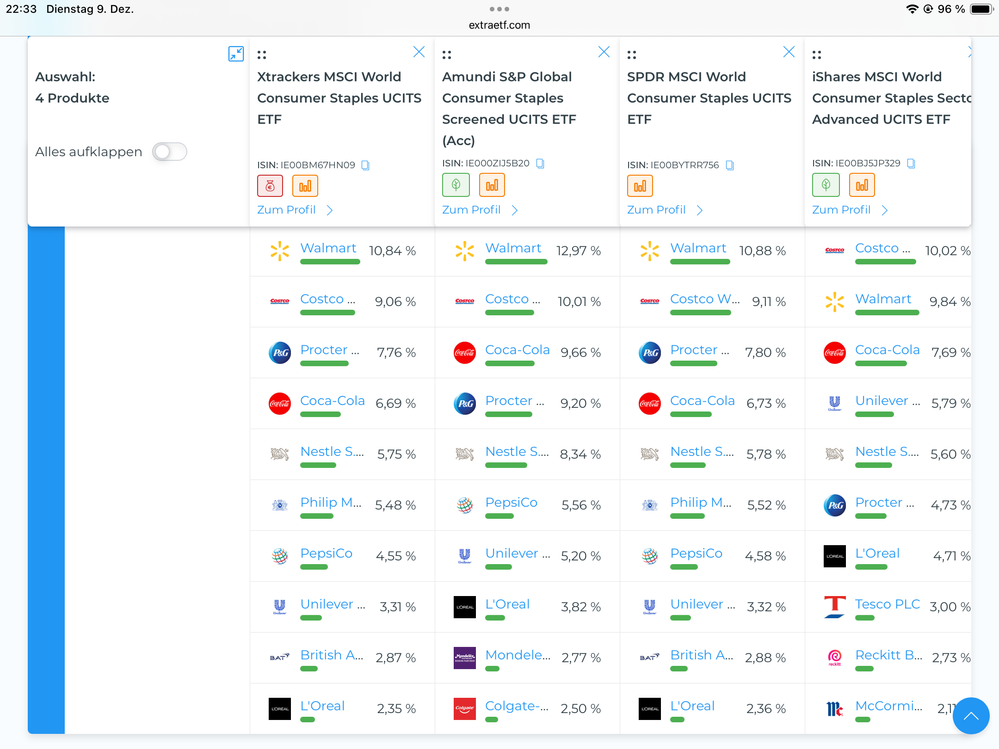Open 'Zum Profil' for iShares ETF
The image size is (999, 749).
[x=850, y=210]
